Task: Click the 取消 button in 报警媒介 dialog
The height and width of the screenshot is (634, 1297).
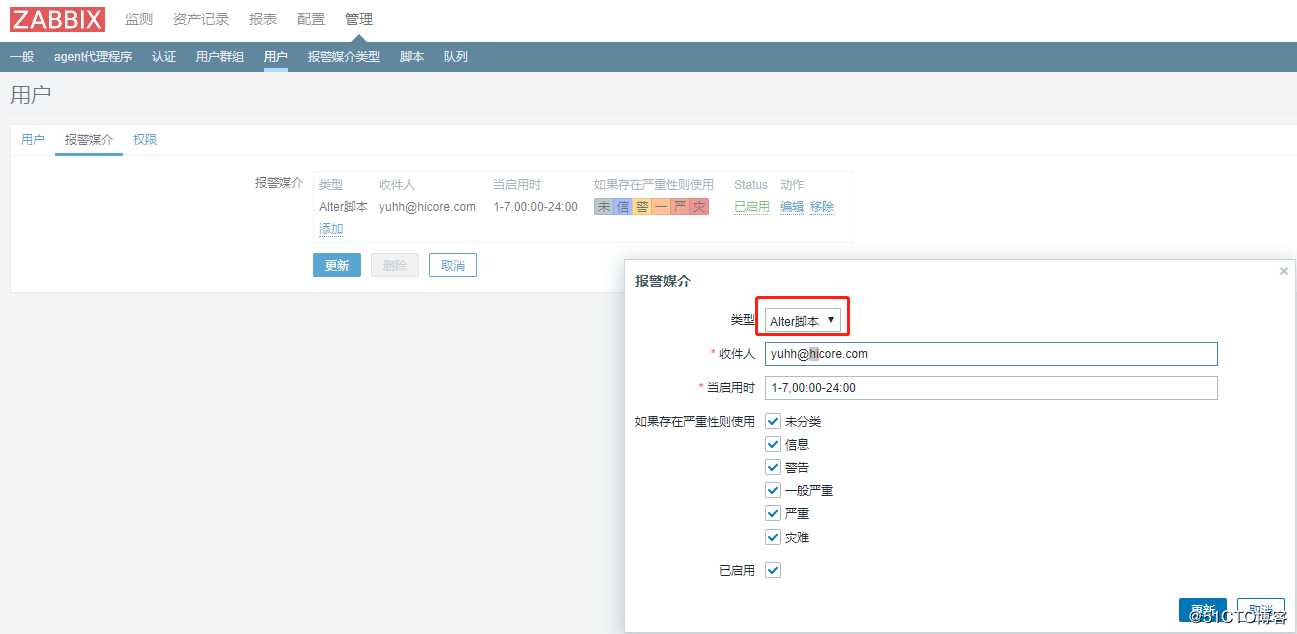Action: [1261, 610]
